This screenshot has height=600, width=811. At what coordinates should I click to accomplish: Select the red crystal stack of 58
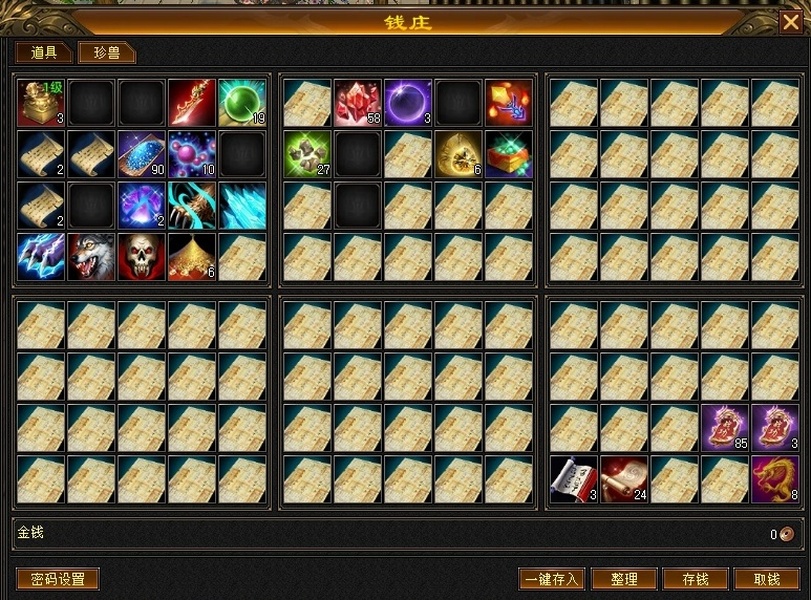[357, 102]
